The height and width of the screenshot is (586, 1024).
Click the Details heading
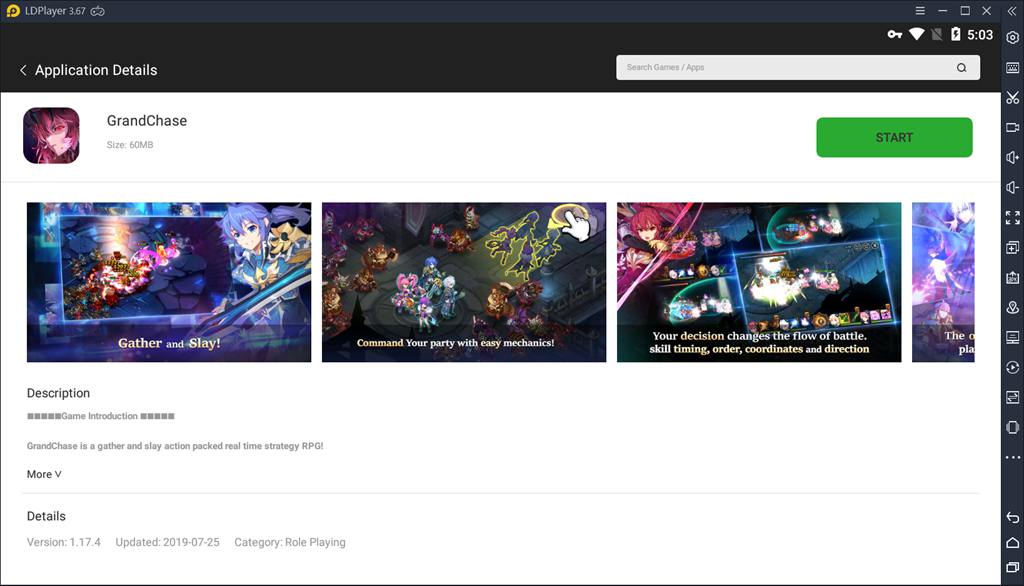tap(46, 516)
